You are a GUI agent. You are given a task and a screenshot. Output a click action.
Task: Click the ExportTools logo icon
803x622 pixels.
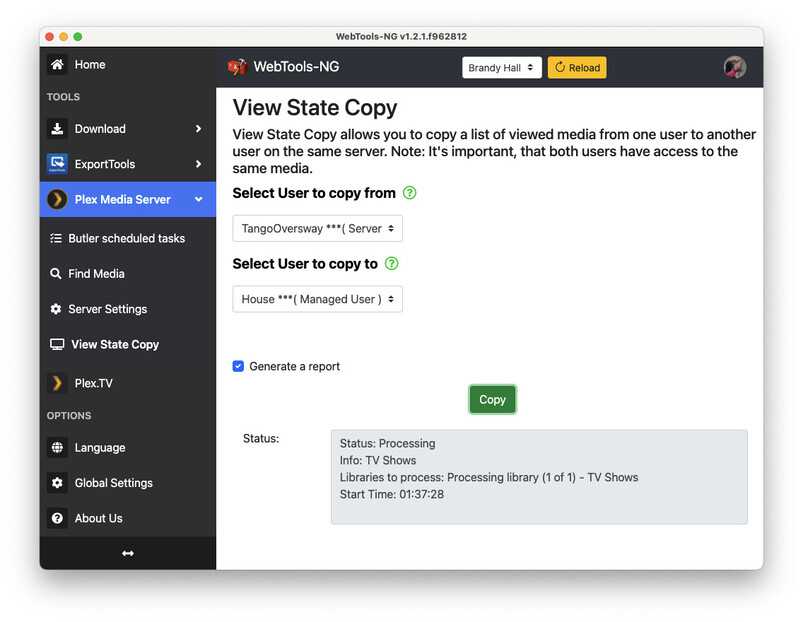(57, 164)
